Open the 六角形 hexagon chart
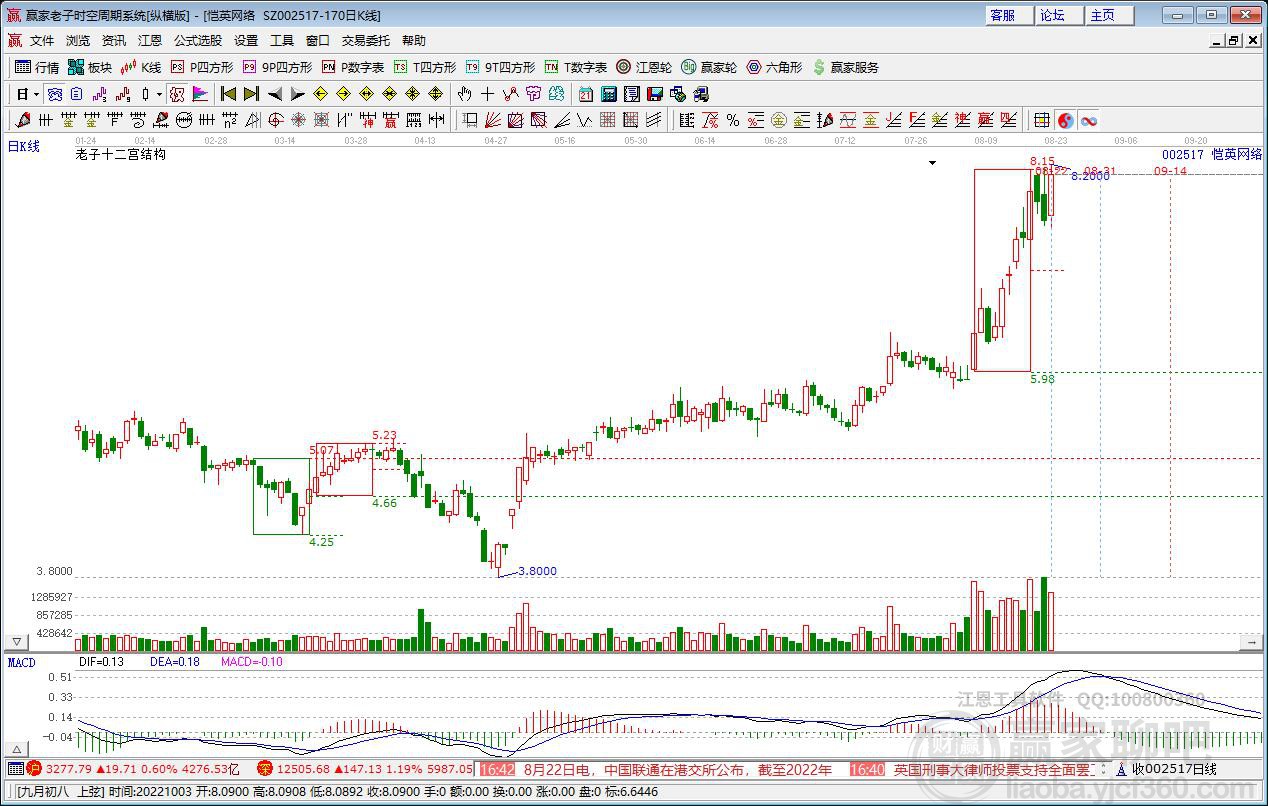 [775, 67]
